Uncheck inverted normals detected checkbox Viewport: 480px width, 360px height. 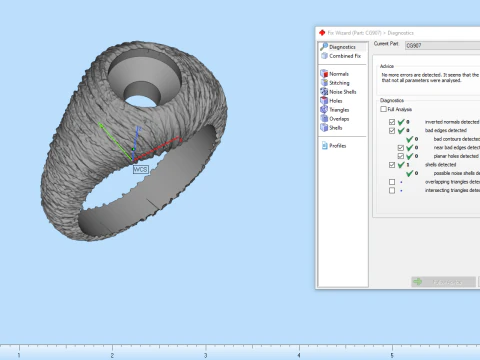pyautogui.click(x=392, y=122)
